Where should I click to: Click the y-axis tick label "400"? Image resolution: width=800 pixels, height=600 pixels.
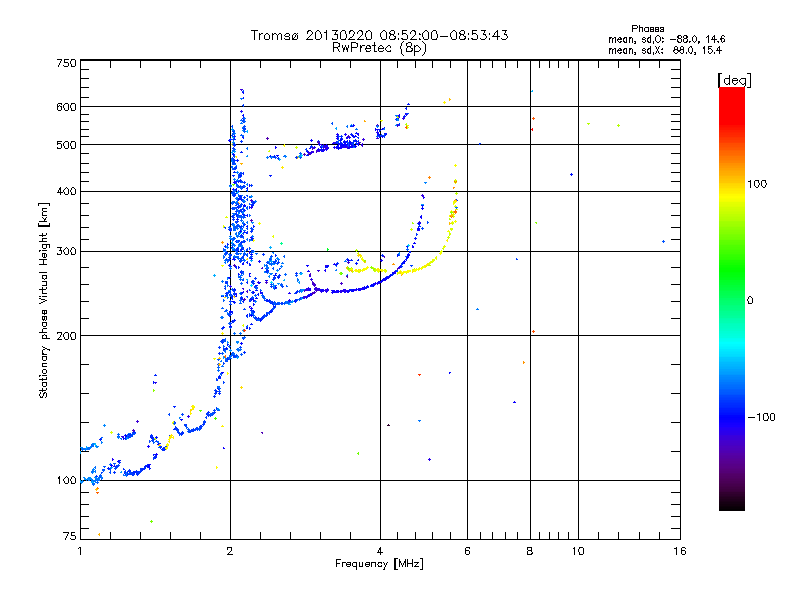click(67, 191)
